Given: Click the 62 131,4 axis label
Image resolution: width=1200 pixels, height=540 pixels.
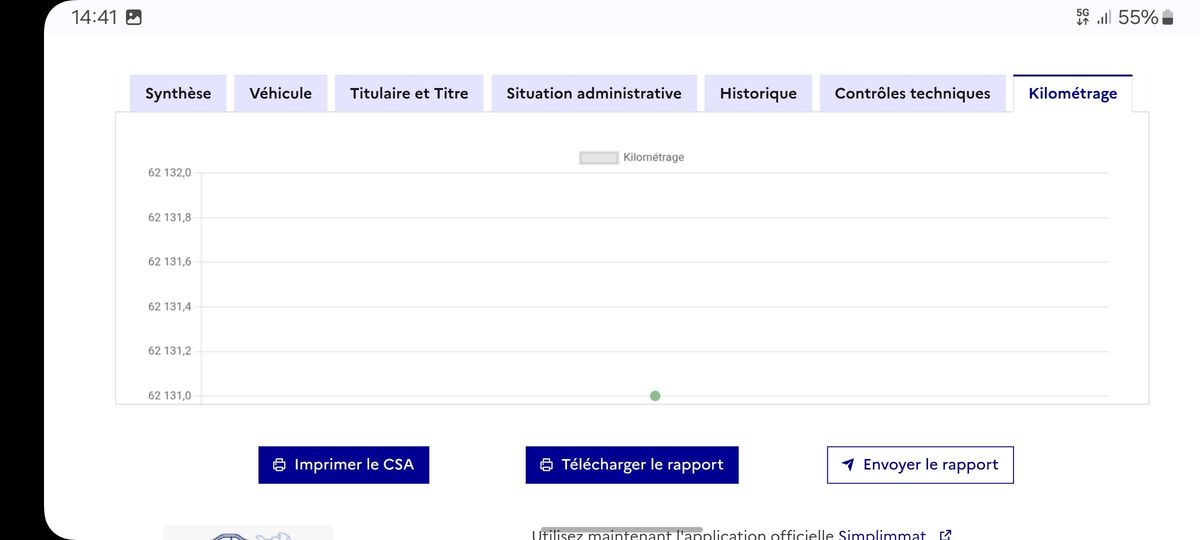Looking at the screenshot, I should tap(169, 306).
